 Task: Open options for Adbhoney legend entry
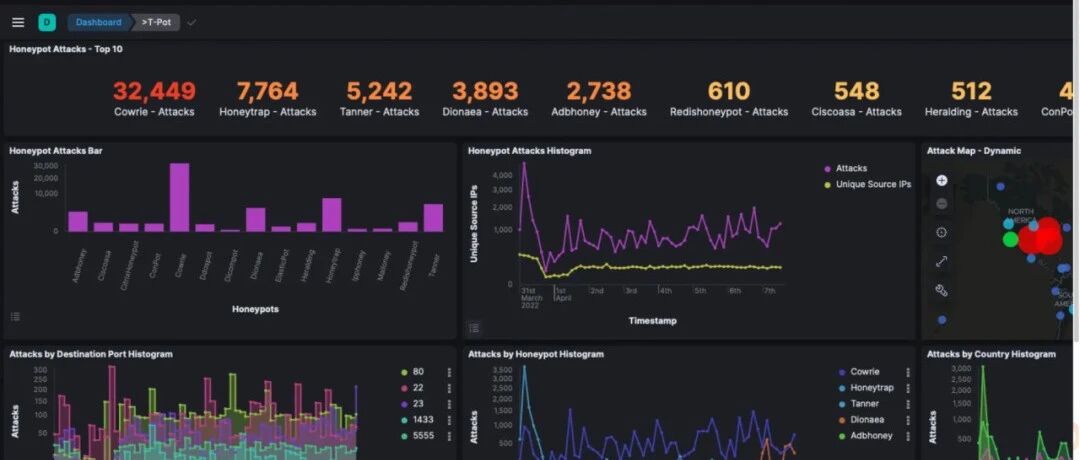pyautogui.click(x=908, y=435)
